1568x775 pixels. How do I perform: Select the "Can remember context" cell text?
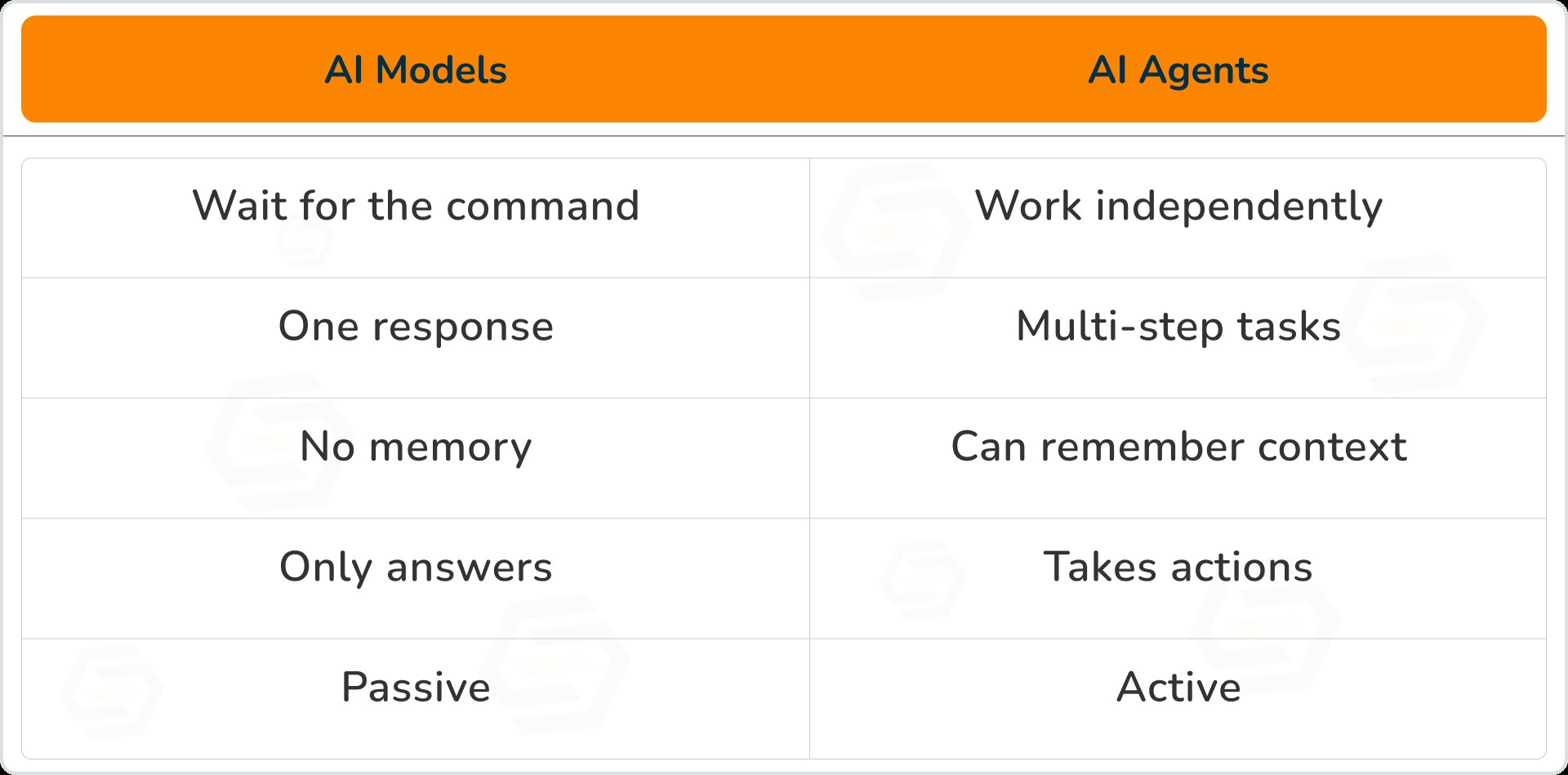point(1178,447)
